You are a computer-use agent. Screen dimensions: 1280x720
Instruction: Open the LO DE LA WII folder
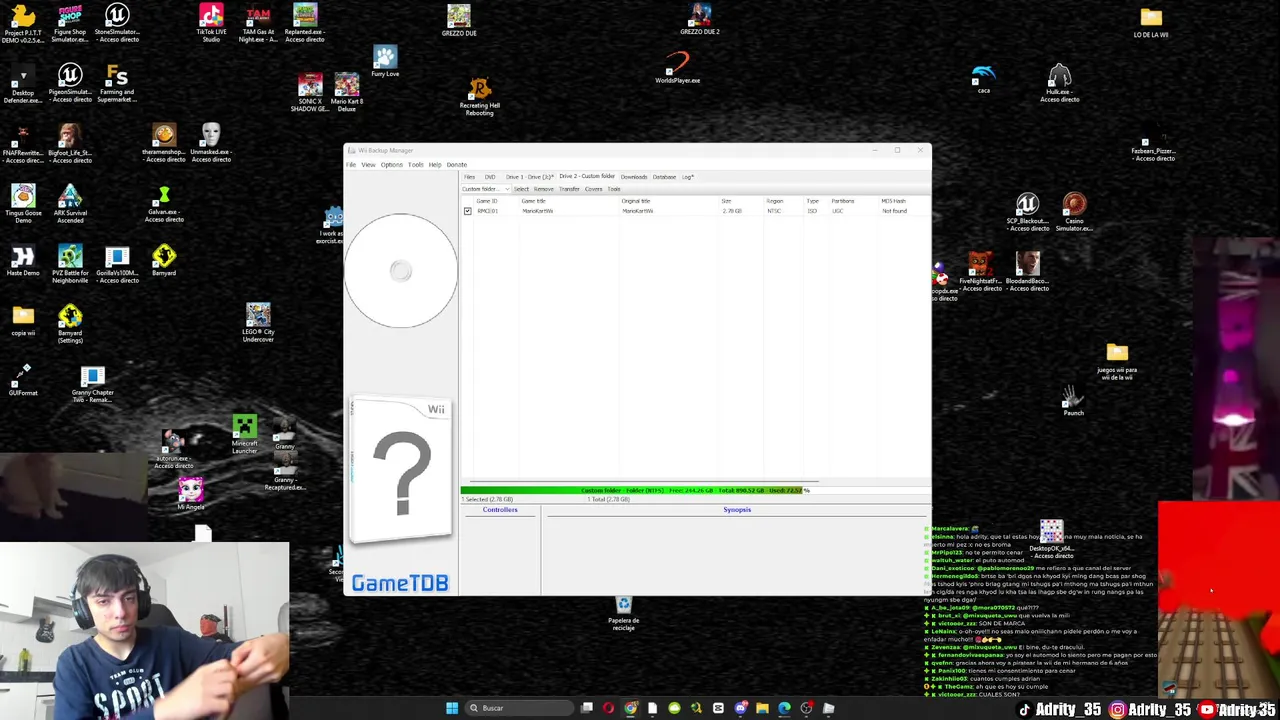(x=1151, y=23)
